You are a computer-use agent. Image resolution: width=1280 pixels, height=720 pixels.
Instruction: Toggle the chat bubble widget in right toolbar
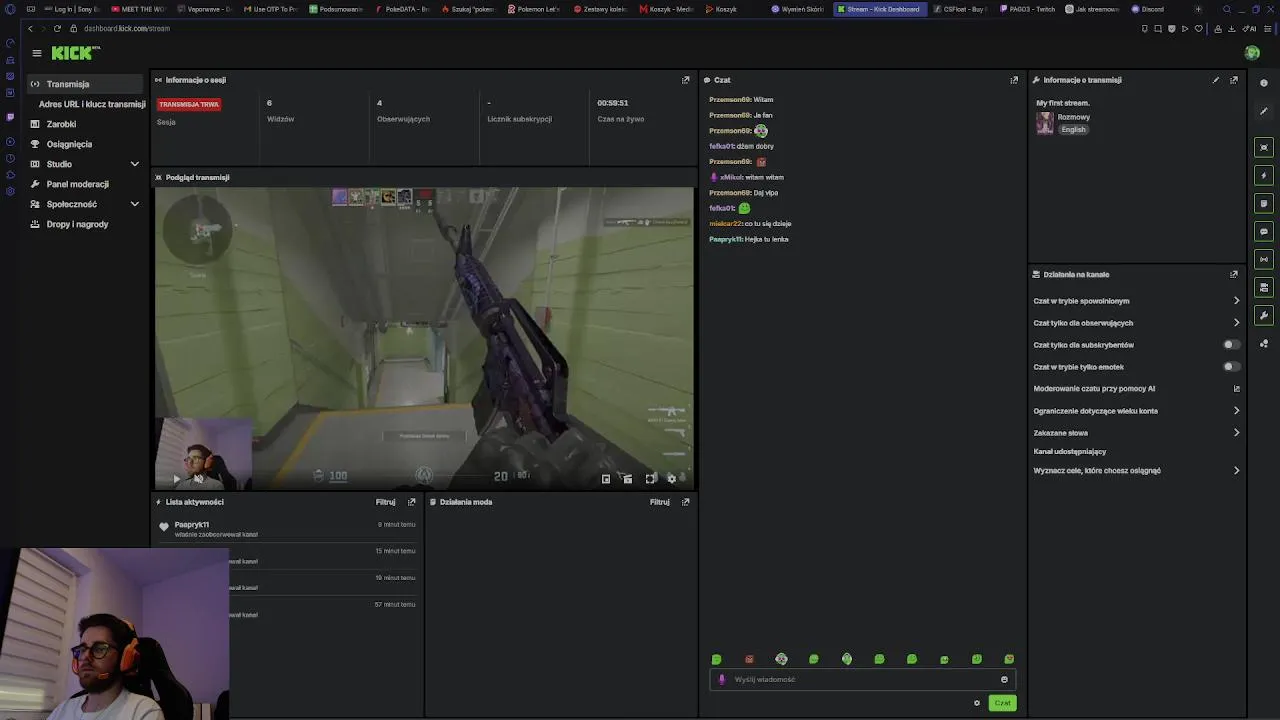click(1264, 231)
